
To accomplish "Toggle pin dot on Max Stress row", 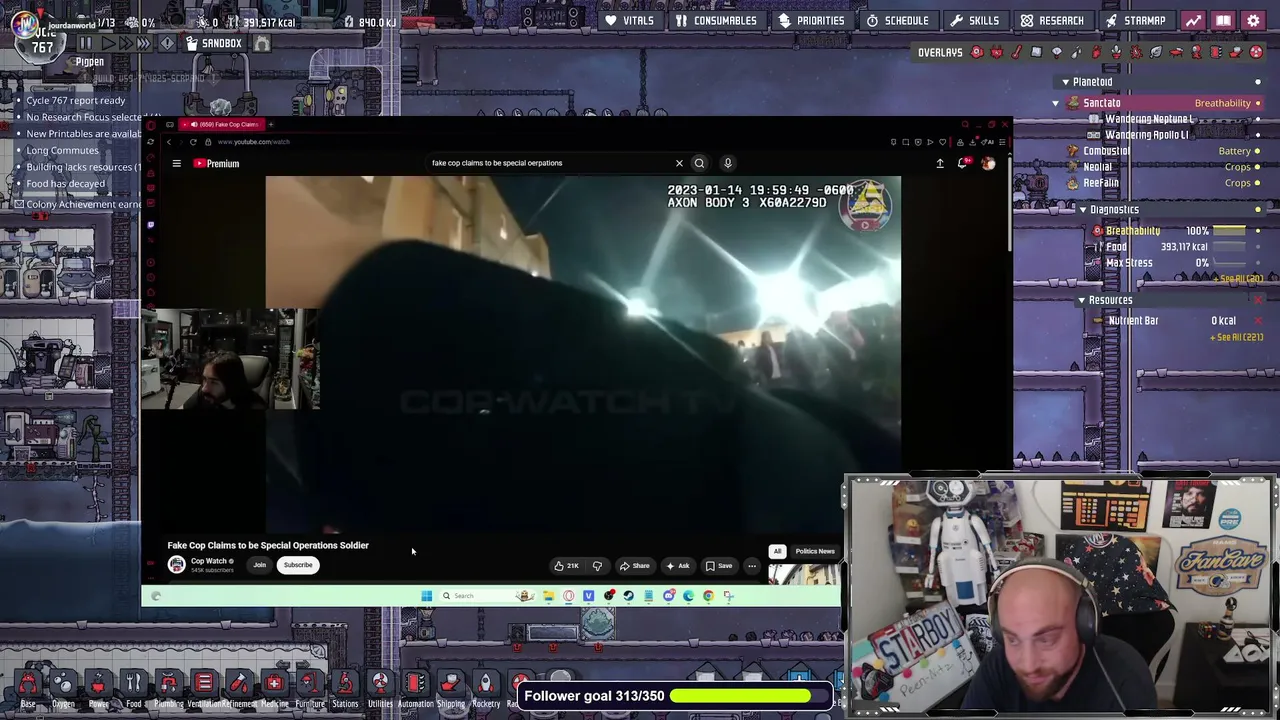I will (x=1258, y=263).
